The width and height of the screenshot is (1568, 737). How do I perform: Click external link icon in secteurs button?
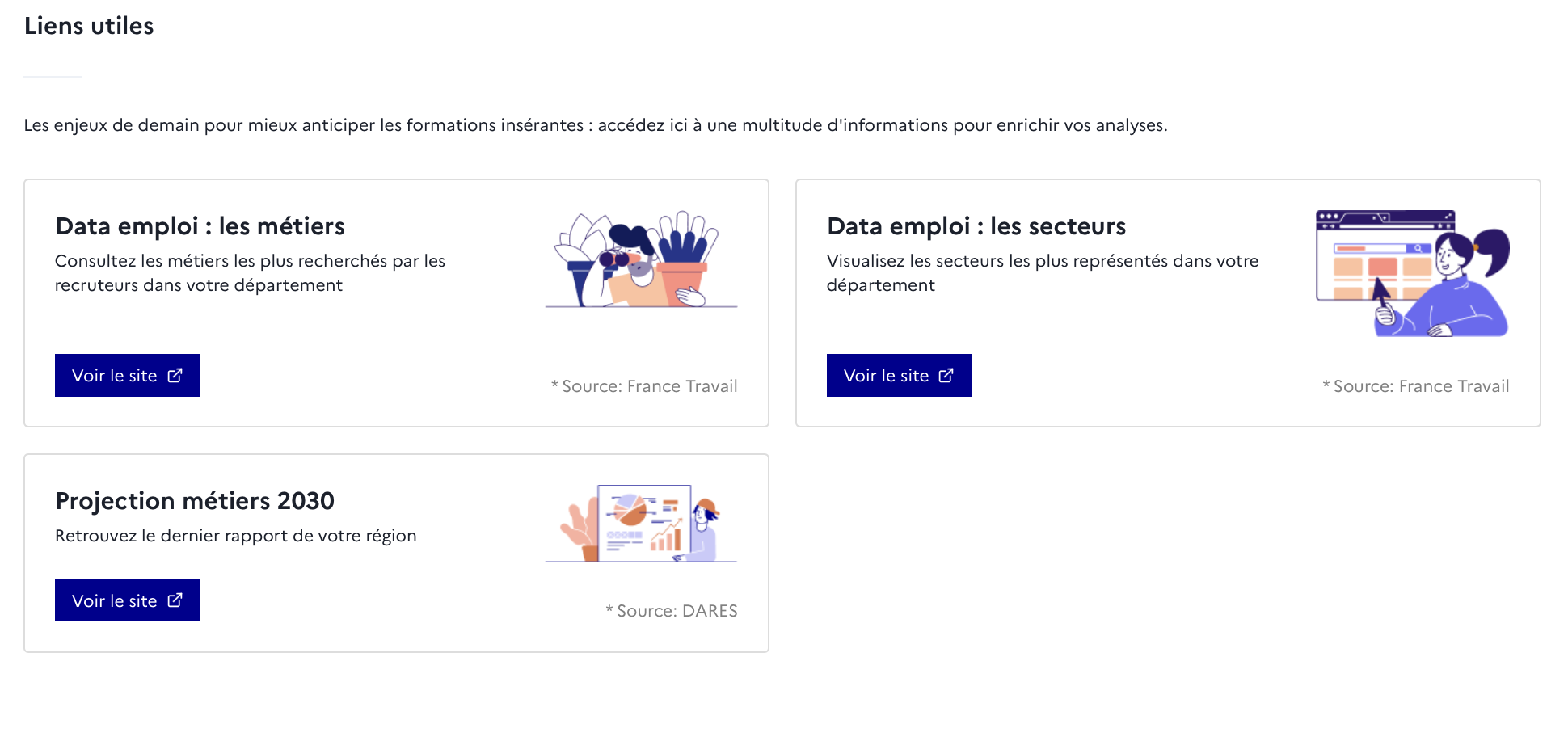click(946, 376)
